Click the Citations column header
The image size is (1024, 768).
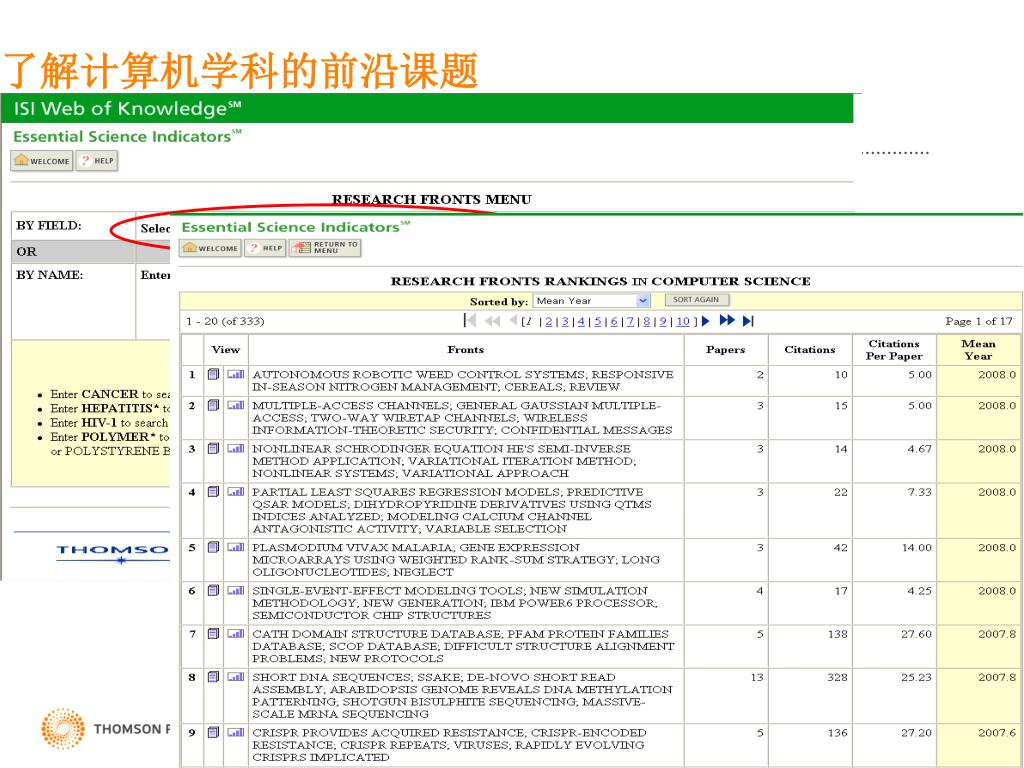810,349
